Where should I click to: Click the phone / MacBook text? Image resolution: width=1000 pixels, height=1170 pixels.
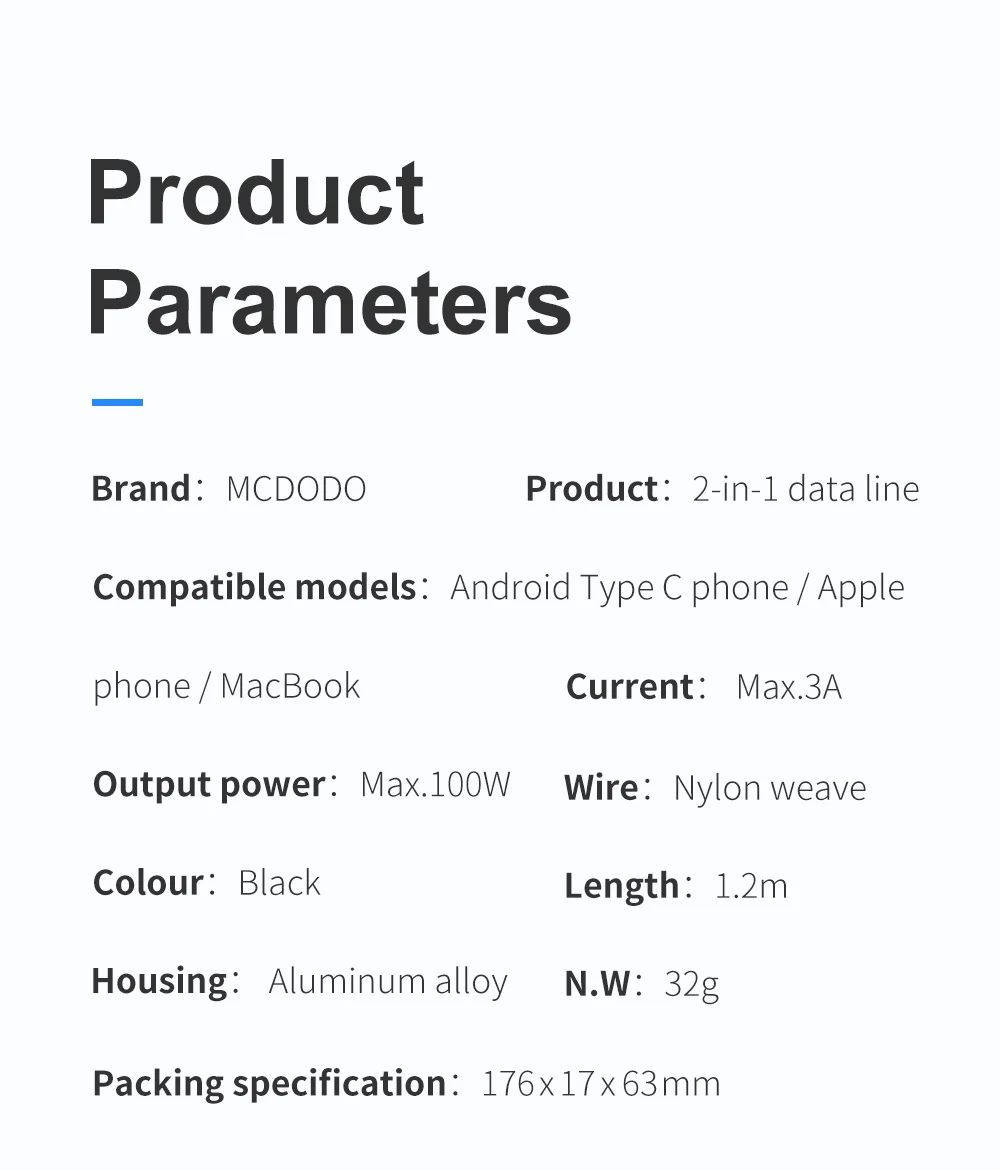click(x=226, y=686)
